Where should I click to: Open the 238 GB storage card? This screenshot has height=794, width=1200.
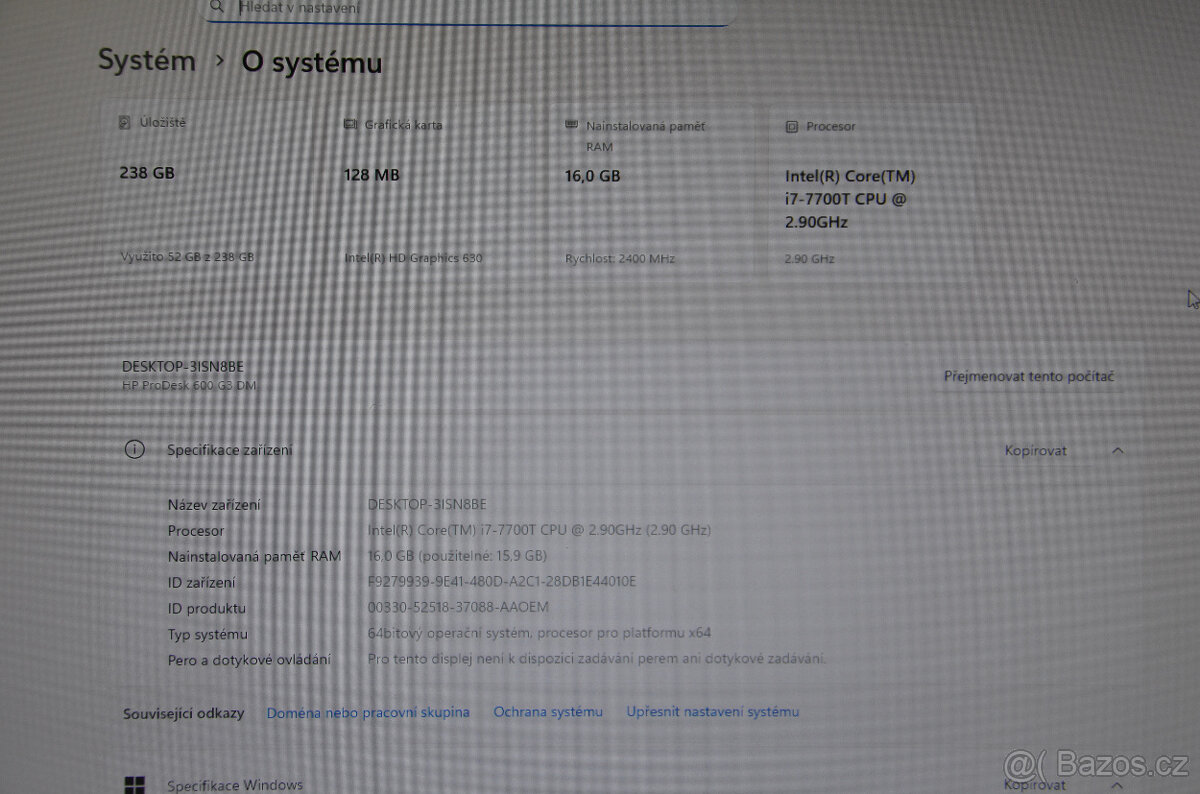click(x=210, y=190)
